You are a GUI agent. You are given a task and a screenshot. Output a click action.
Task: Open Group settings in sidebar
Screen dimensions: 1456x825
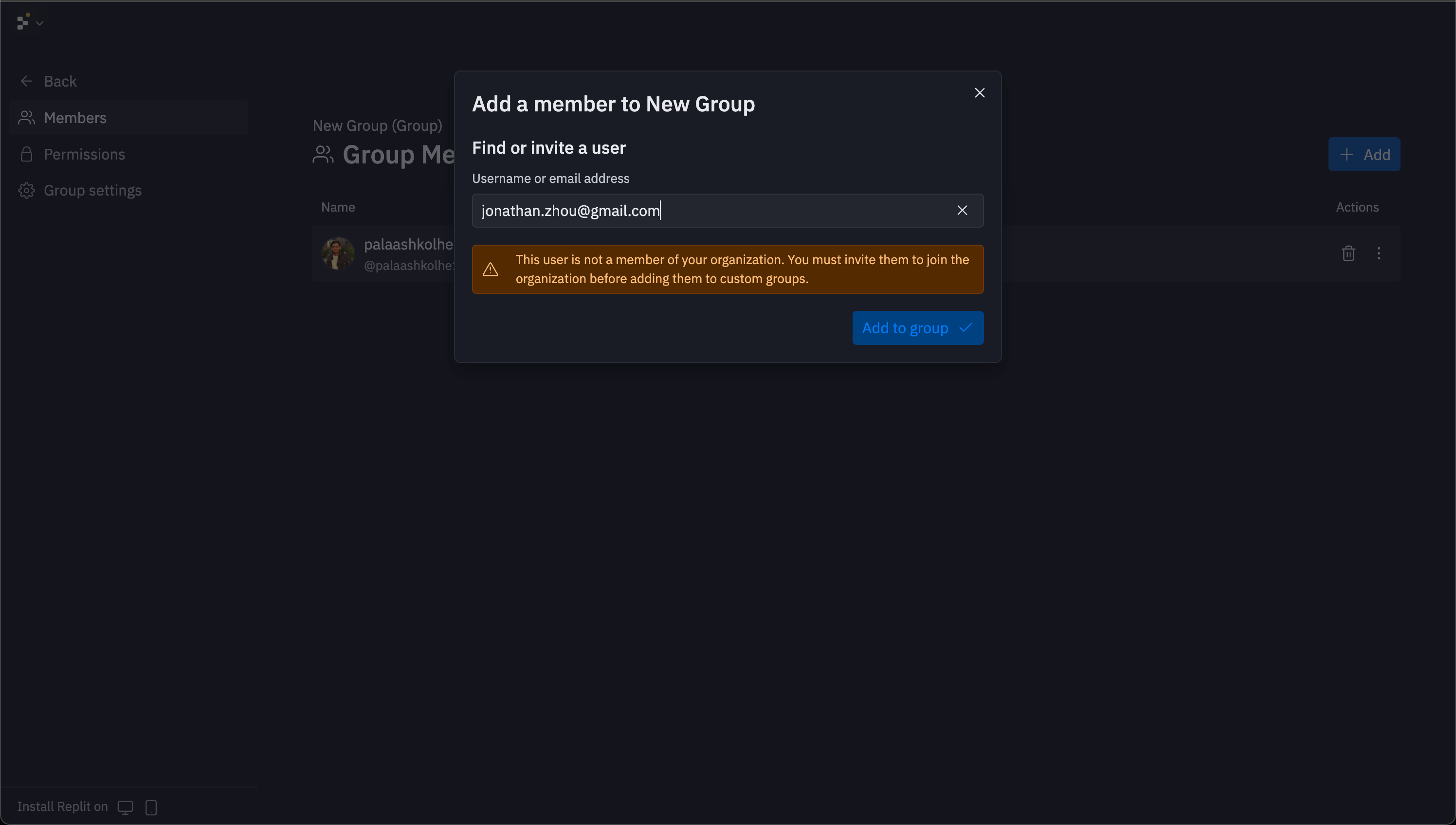(92, 190)
